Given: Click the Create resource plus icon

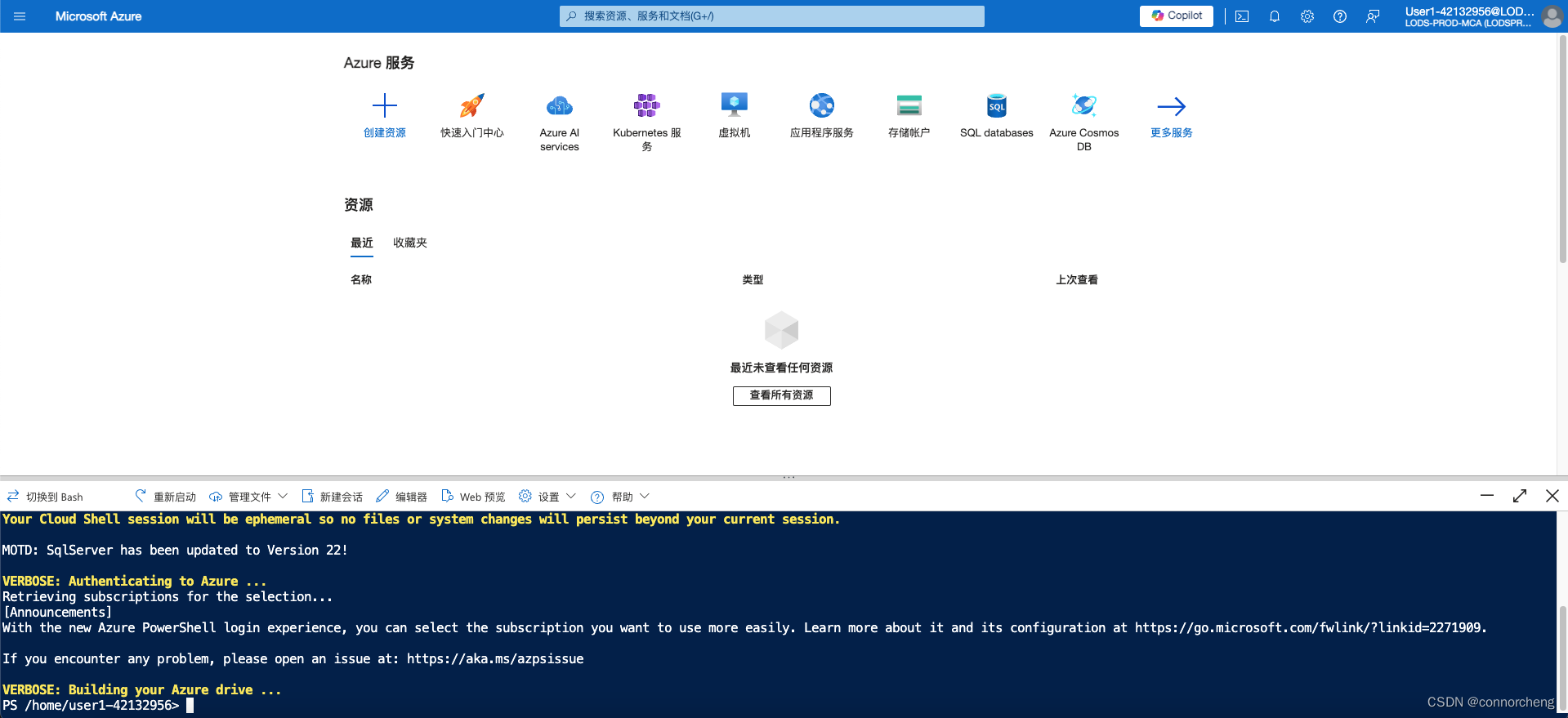Looking at the screenshot, I should pyautogui.click(x=384, y=105).
